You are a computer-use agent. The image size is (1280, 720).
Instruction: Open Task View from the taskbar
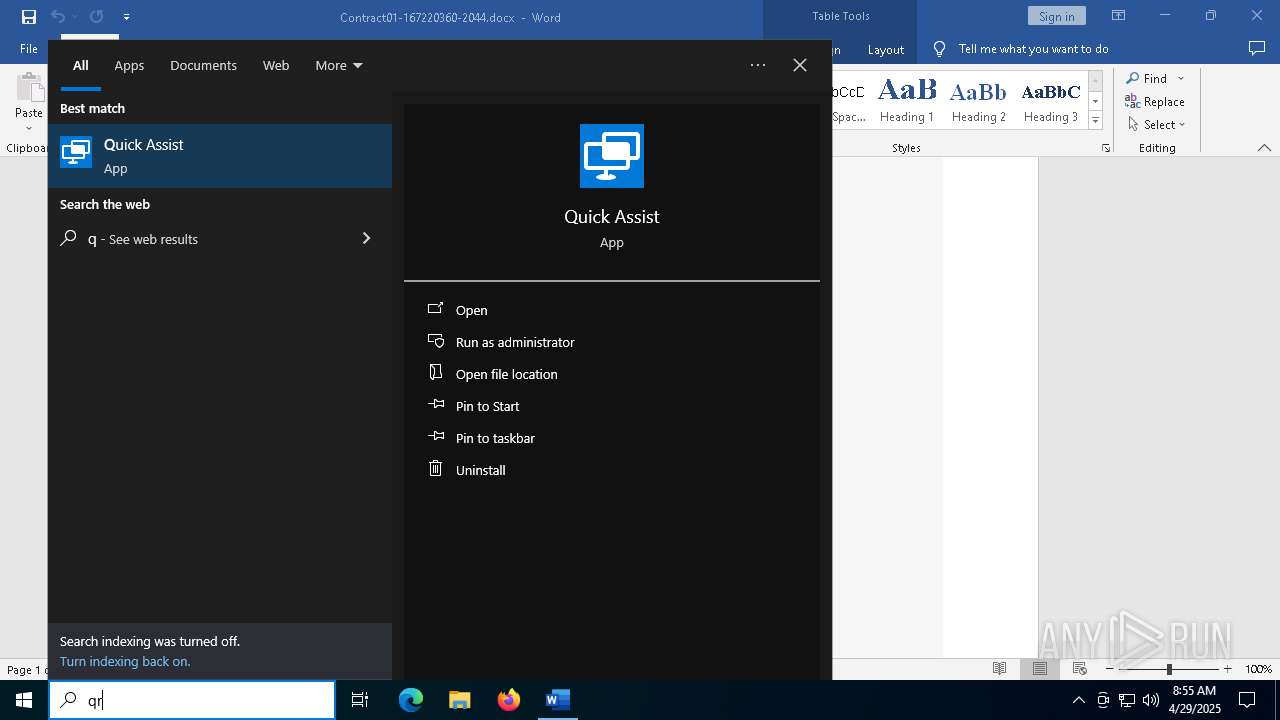pyautogui.click(x=360, y=700)
